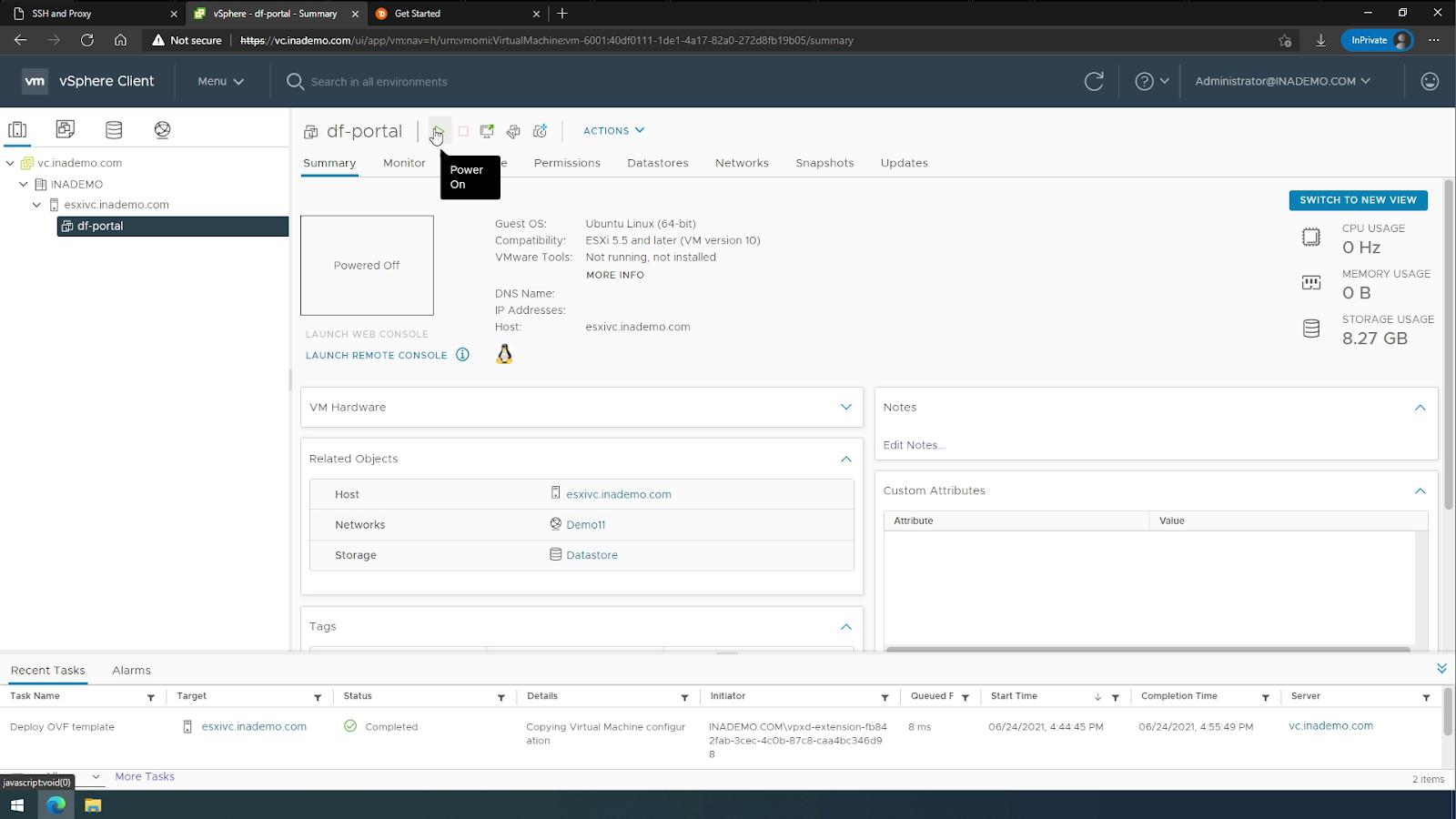Open the Administrator@INADEMO.COM user dropdown
The height and width of the screenshot is (819, 1456).
pyautogui.click(x=1282, y=81)
